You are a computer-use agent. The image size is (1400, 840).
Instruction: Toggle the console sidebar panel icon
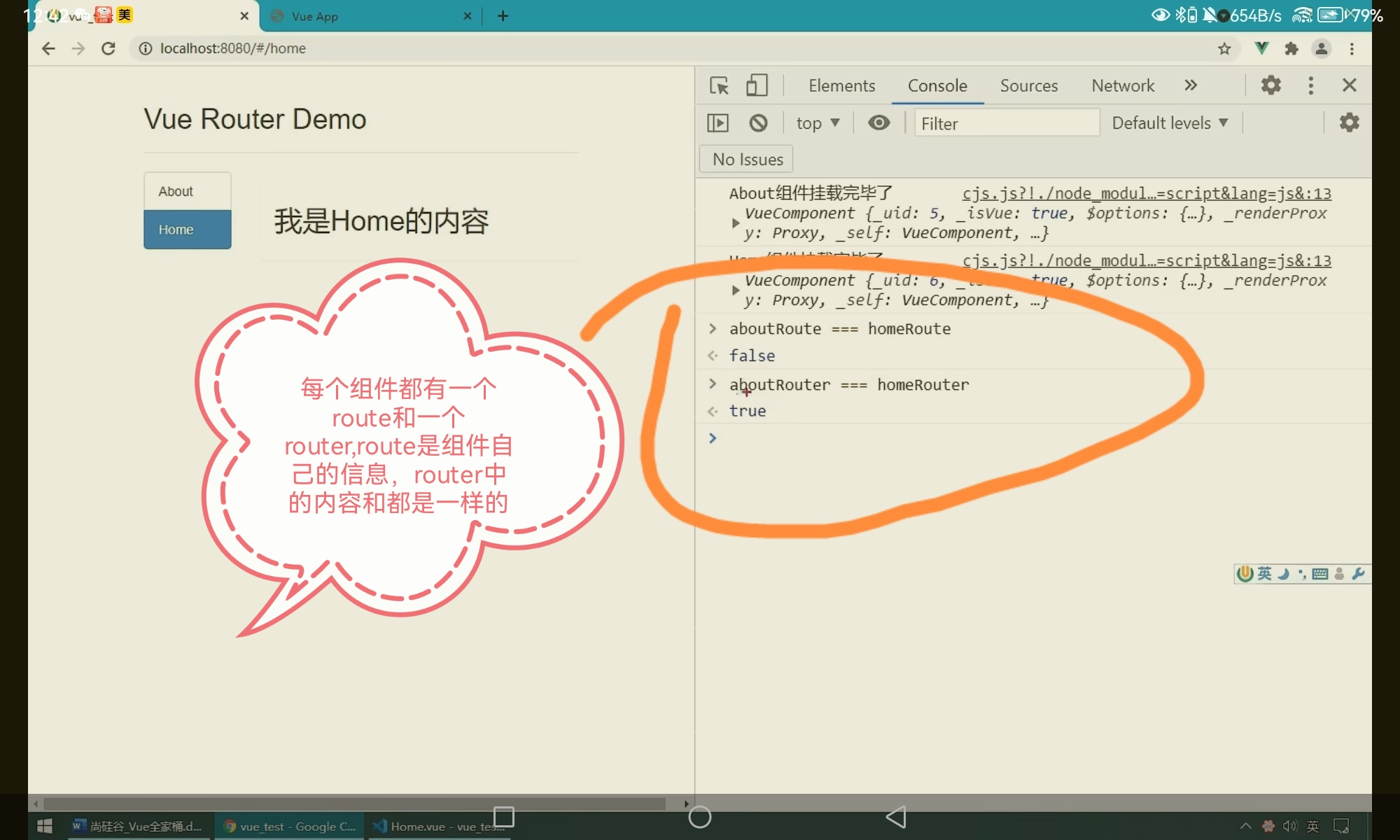[x=717, y=123]
